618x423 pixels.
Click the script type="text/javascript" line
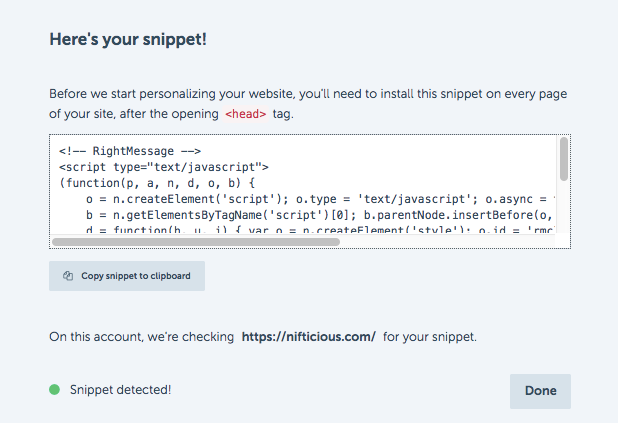(164, 167)
